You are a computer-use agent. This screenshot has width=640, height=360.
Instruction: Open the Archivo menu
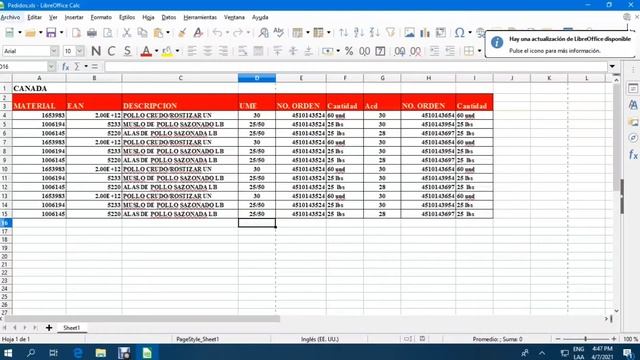tap(10, 17)
